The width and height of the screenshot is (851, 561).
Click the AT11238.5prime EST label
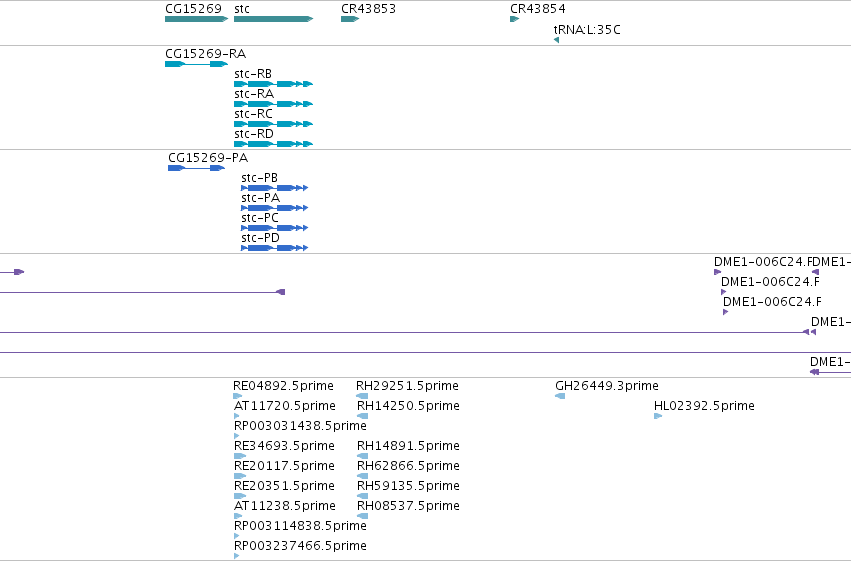pyautogui.click(x=284, y=506)
